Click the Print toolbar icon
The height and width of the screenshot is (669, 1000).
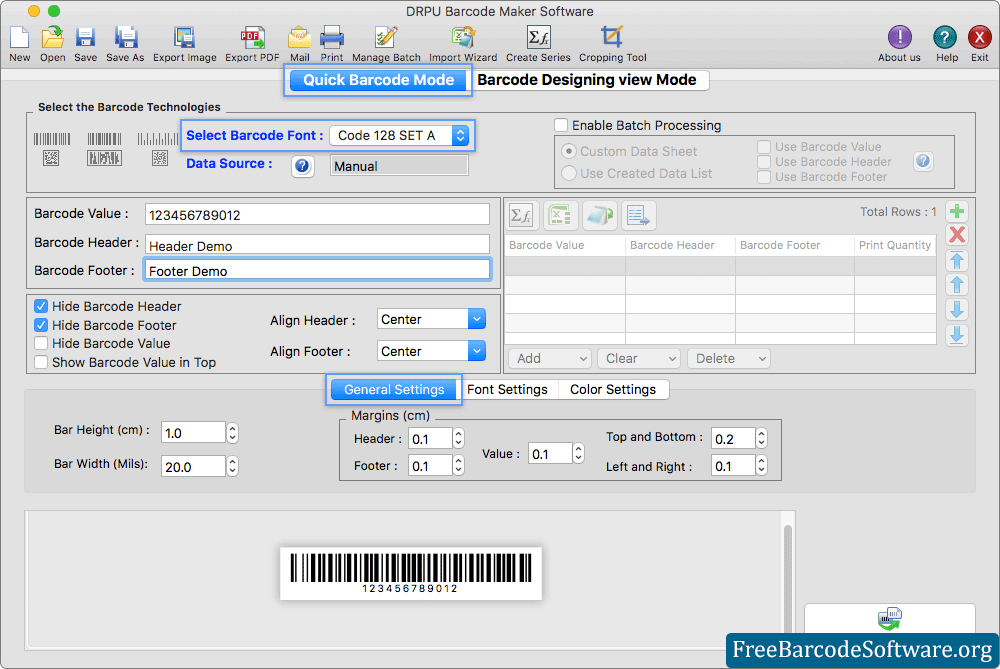pos(332,38)
